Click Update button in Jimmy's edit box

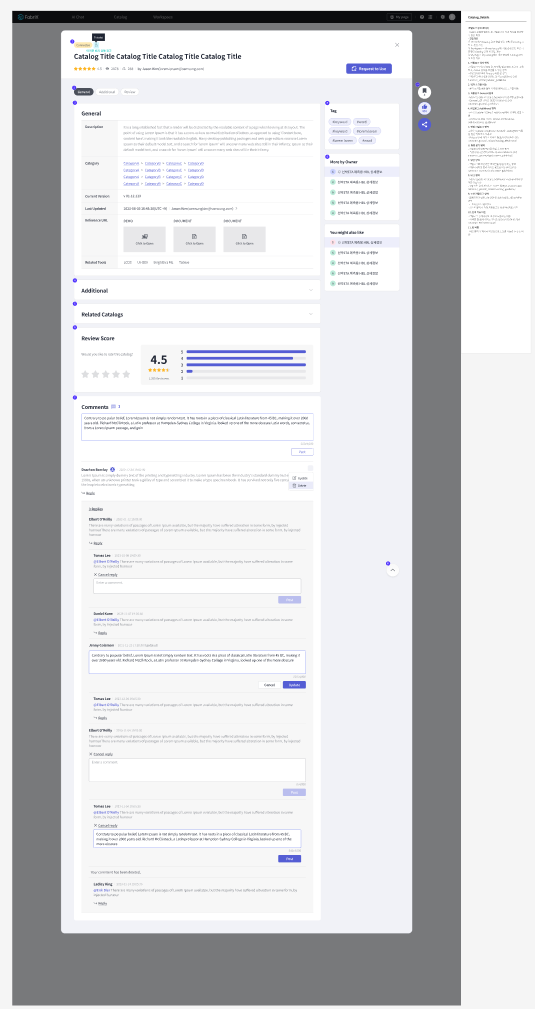[294, 685]
